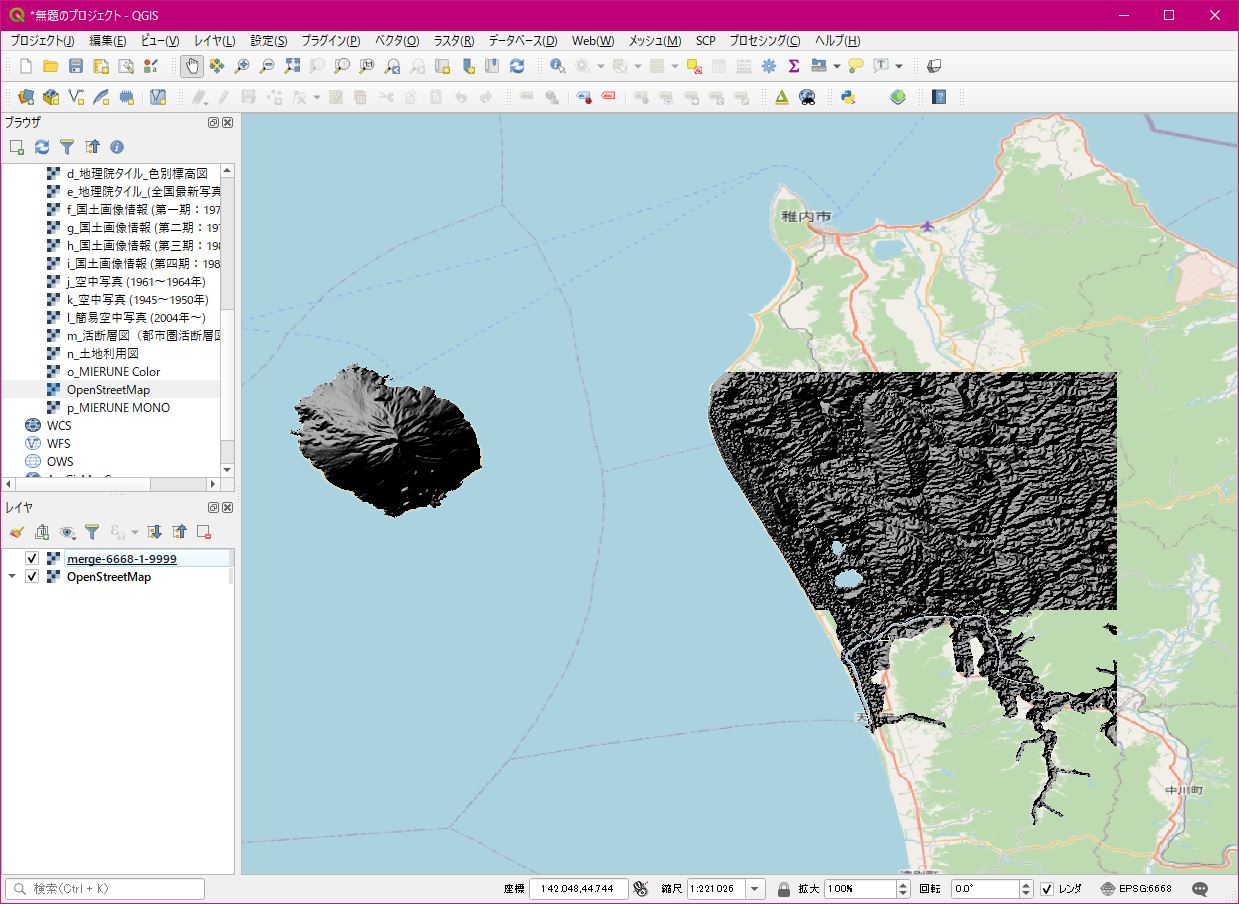Click the Save Project floppy disk icon
Image resolution: width=1239 pixels, height=904 pixels.
click(x=76, y=66)
